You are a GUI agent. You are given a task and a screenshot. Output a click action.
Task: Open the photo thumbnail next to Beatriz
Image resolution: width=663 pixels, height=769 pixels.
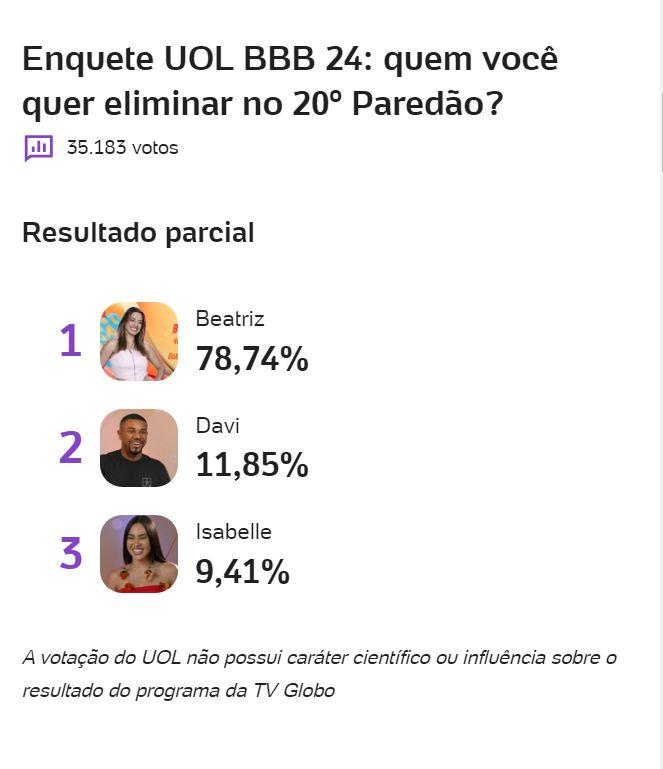[x=139, y=341]
